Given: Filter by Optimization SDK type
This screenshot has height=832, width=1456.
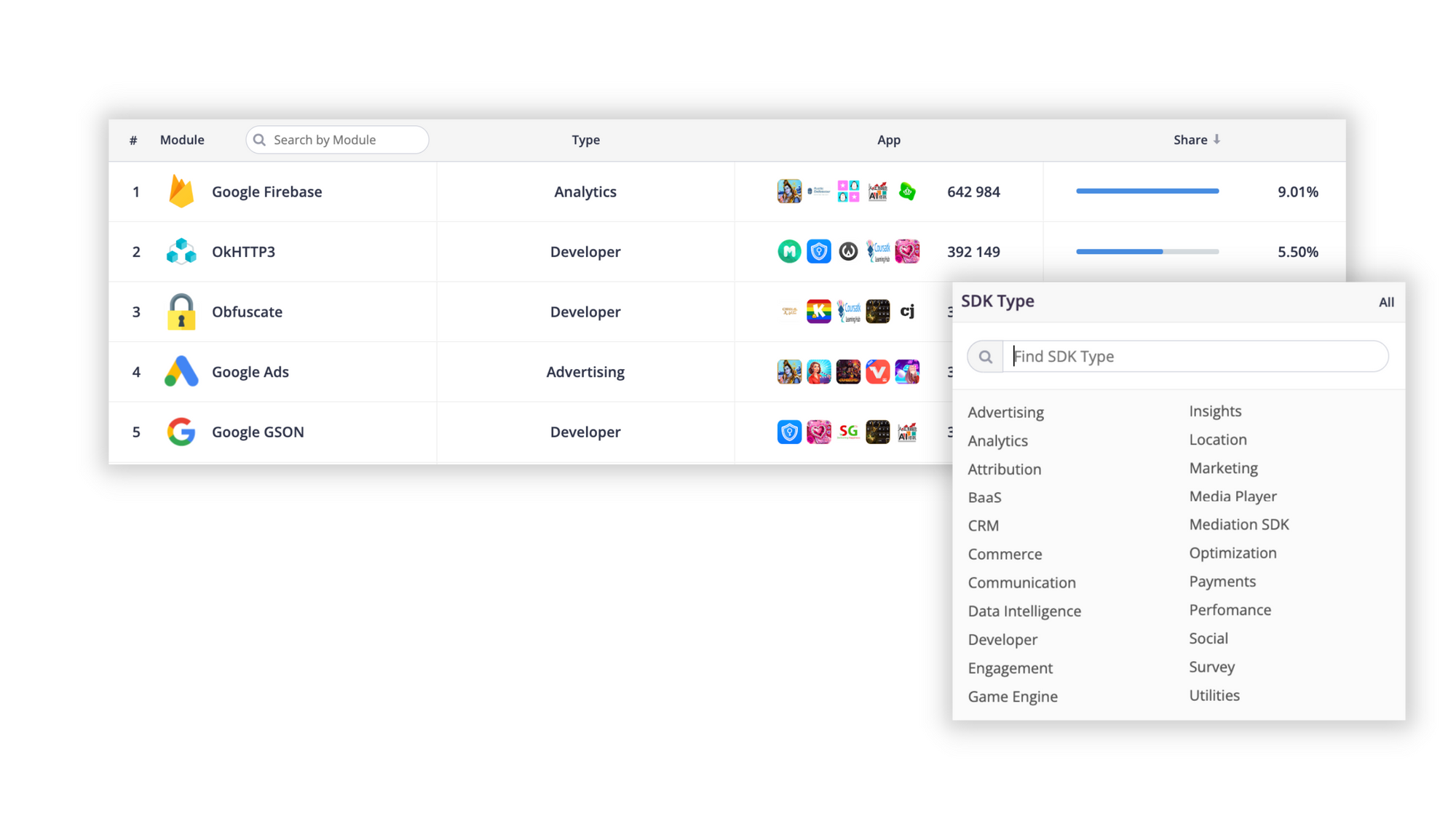Looking at the screenshot, I should point(1233,553).
